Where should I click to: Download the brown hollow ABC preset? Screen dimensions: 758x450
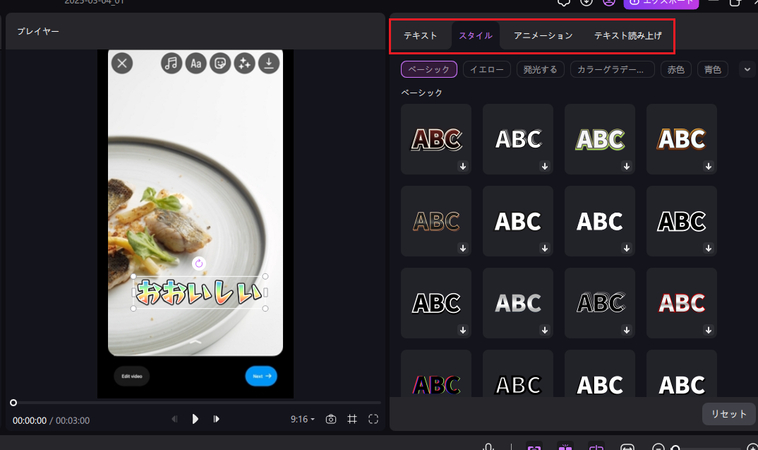point(463,248)
